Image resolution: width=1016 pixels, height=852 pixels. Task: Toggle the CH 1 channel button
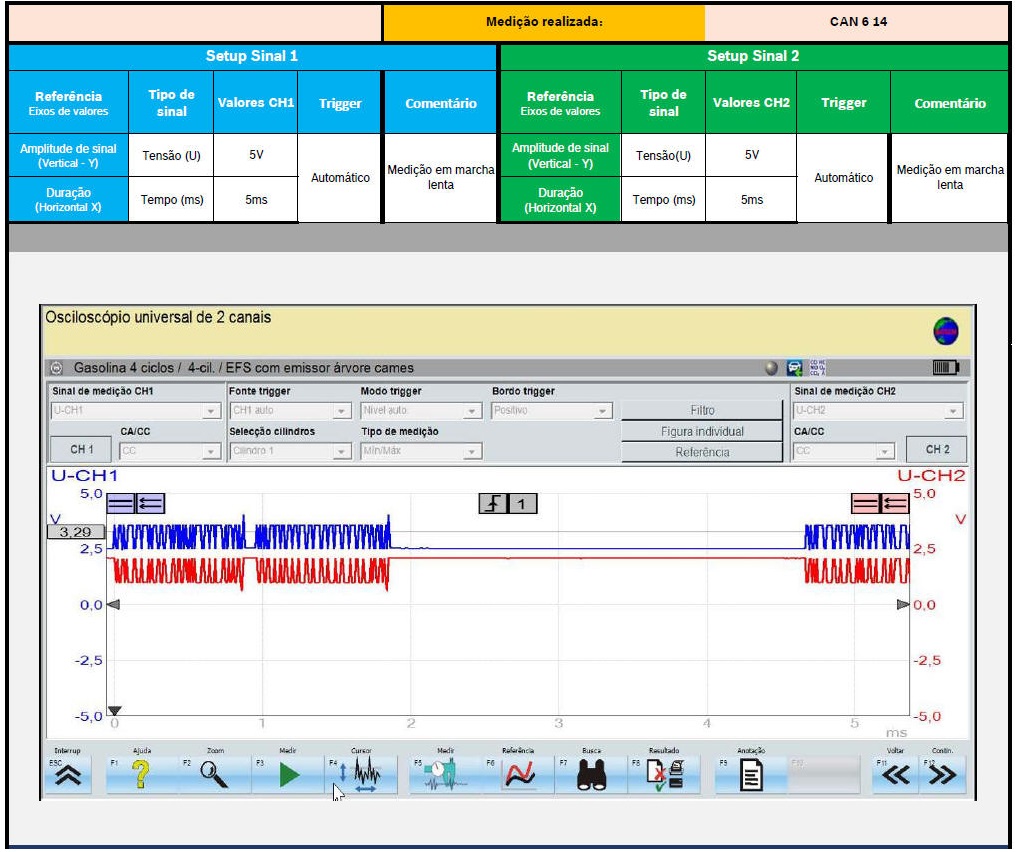click(x=82, y=450)
